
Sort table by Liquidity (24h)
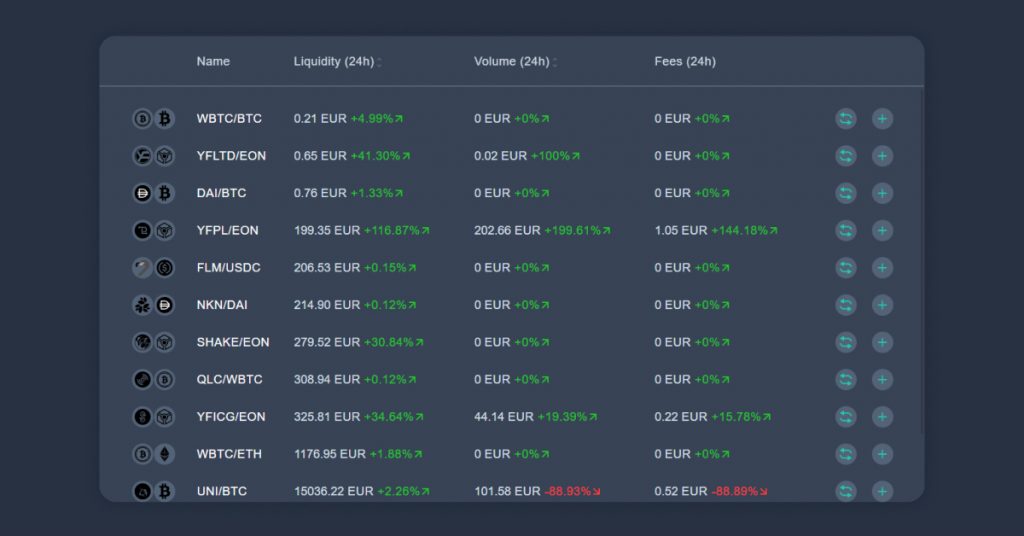[337, 61]
